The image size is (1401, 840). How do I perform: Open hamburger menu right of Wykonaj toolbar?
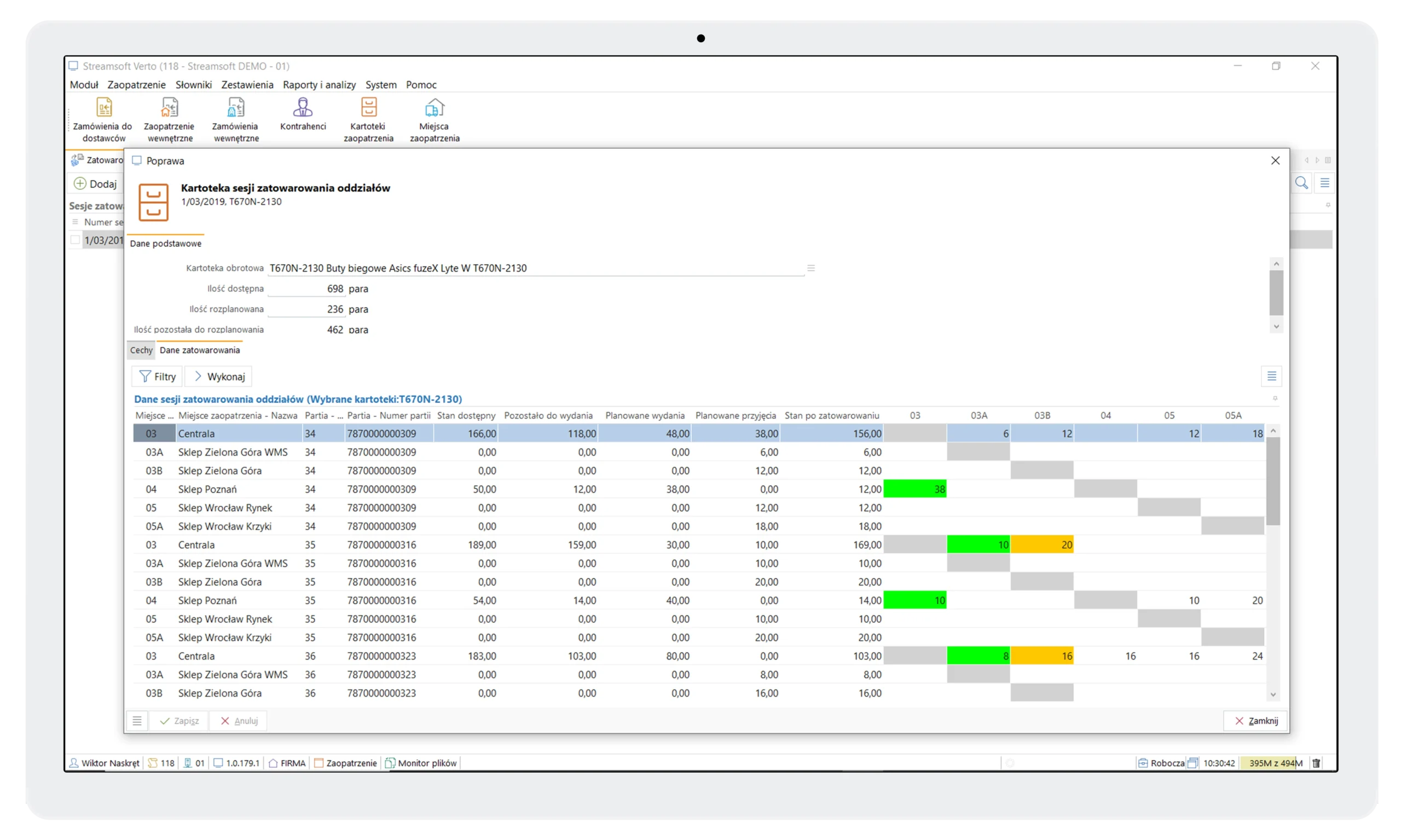pyautogui.click(x=1271, y=376)
